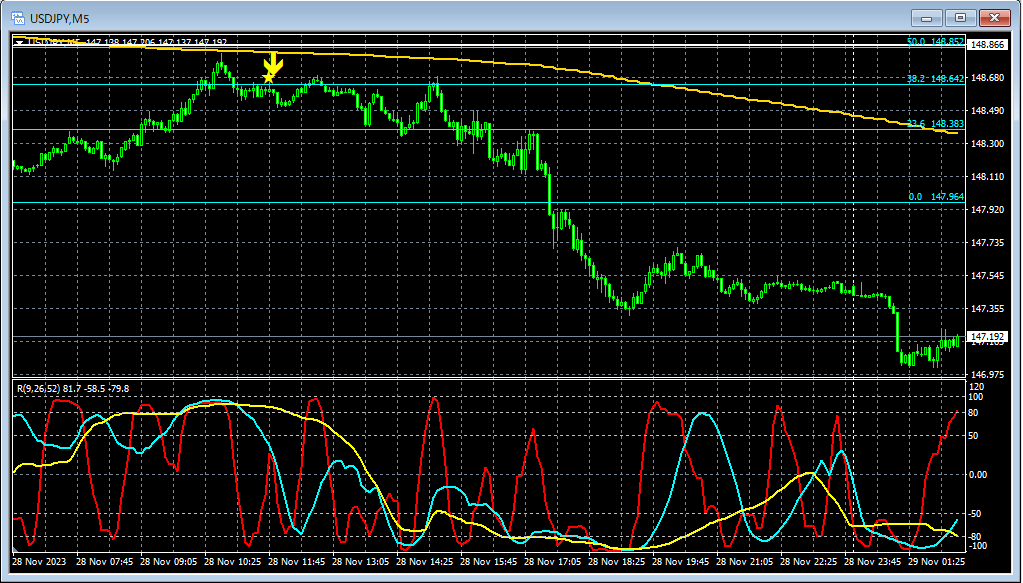Click the 148.300 price scale value
Screen dimensions: 1023x583
click(x=988, y=143)
